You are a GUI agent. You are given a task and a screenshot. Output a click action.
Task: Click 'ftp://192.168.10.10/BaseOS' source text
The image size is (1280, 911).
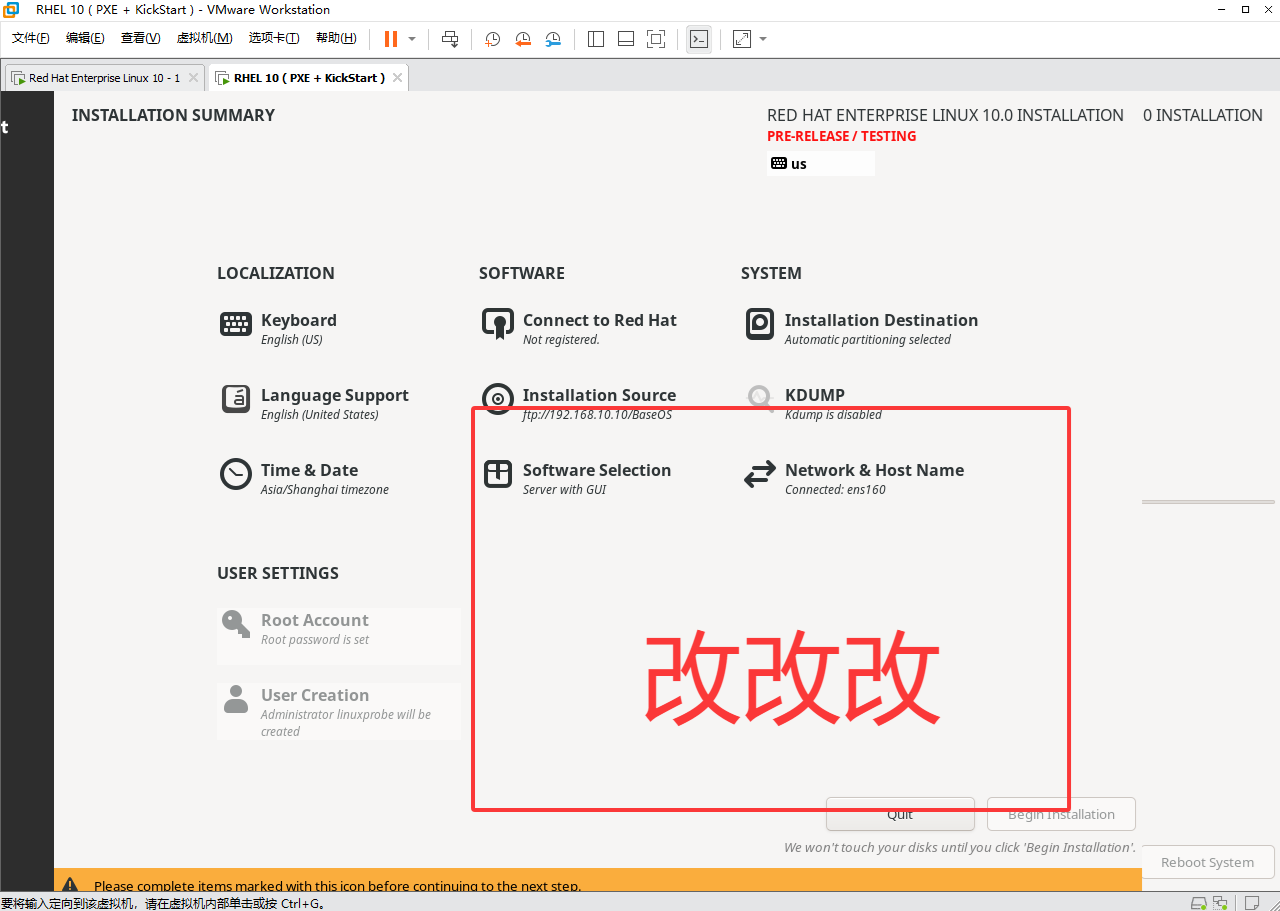[598, 415]
